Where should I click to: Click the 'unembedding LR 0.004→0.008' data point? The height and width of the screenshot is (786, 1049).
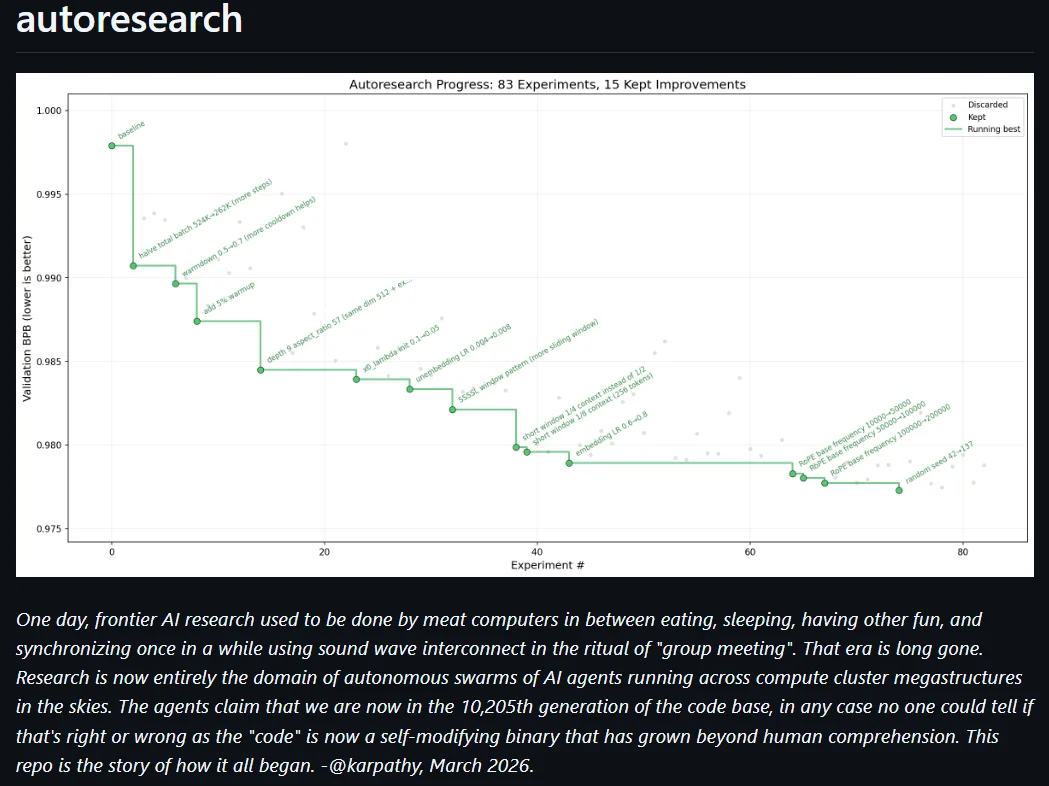click(x=410, y=389)
